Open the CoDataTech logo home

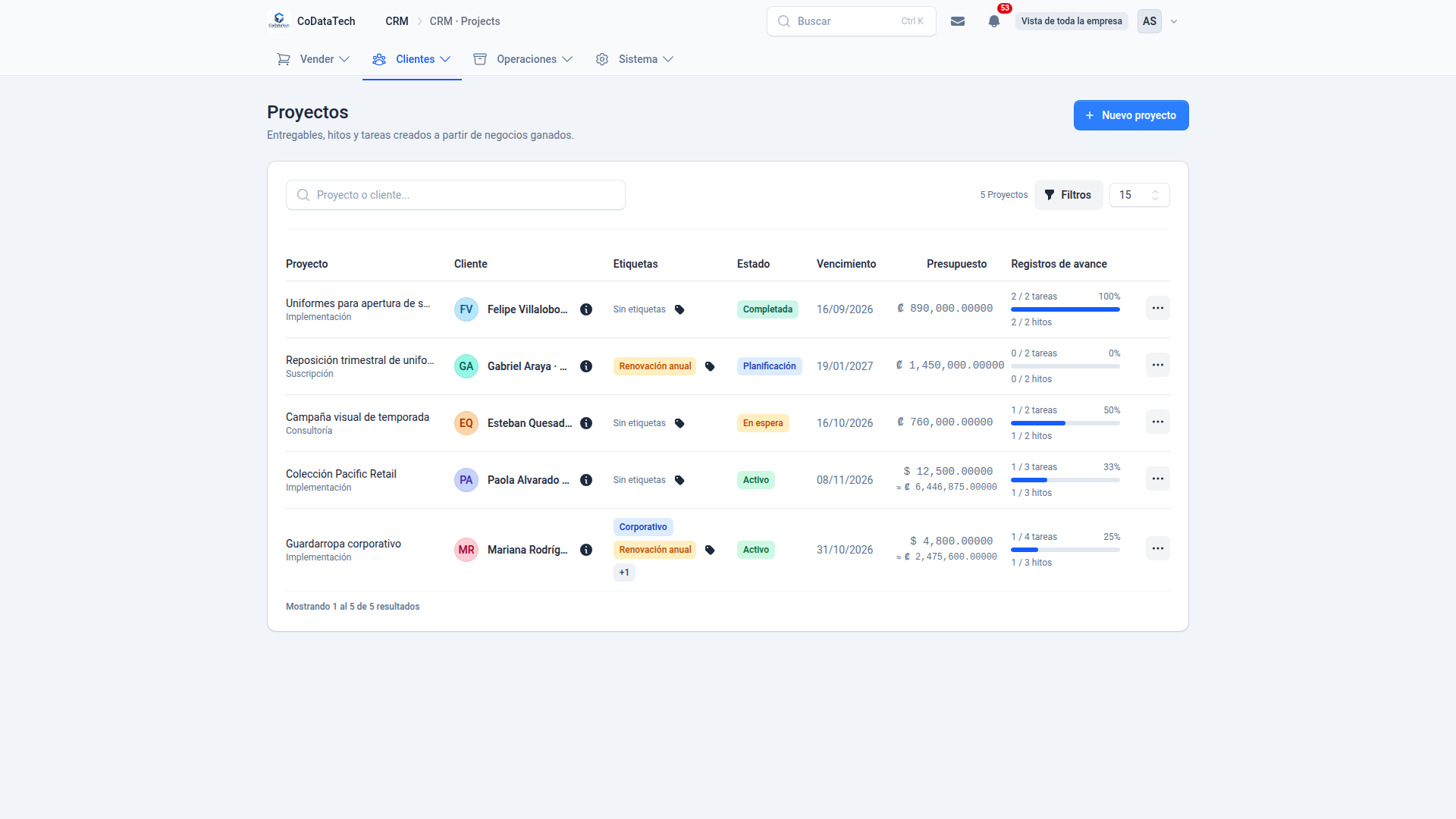(312, 21)
